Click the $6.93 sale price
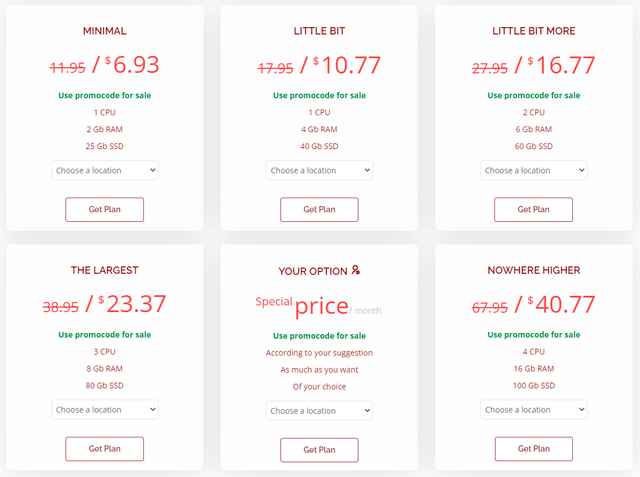Viewport: 640px width, 477px height. [x=130, y=66]
